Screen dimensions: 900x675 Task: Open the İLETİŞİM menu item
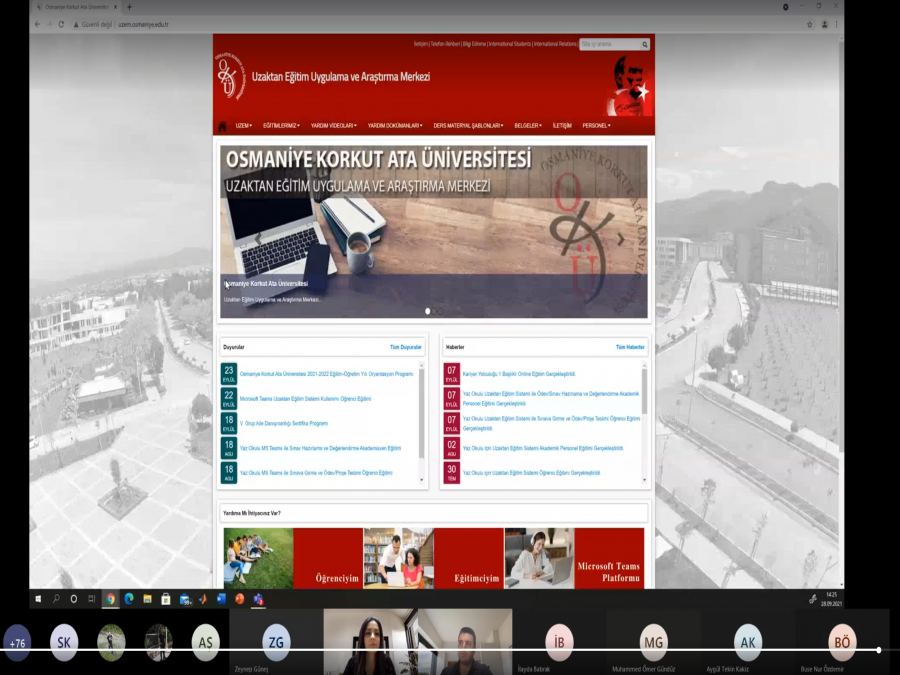click(562, 126)
